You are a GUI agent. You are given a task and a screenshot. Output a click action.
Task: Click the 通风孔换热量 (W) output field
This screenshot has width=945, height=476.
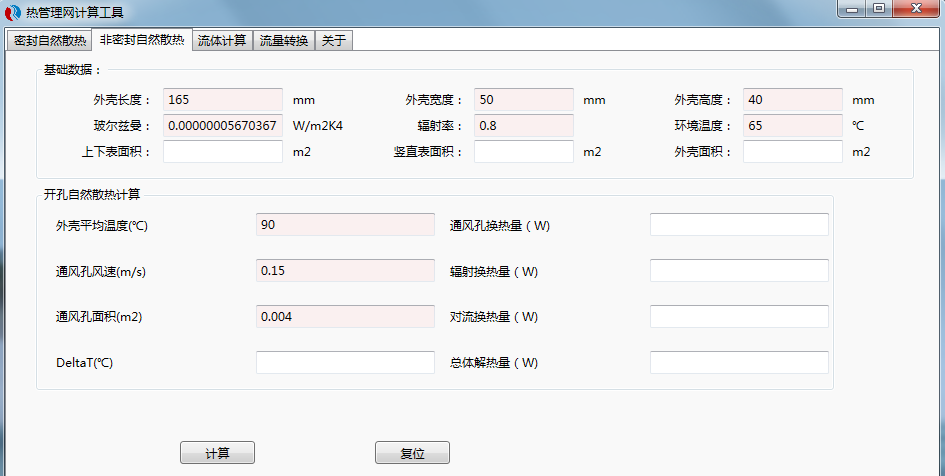(739, 224)
